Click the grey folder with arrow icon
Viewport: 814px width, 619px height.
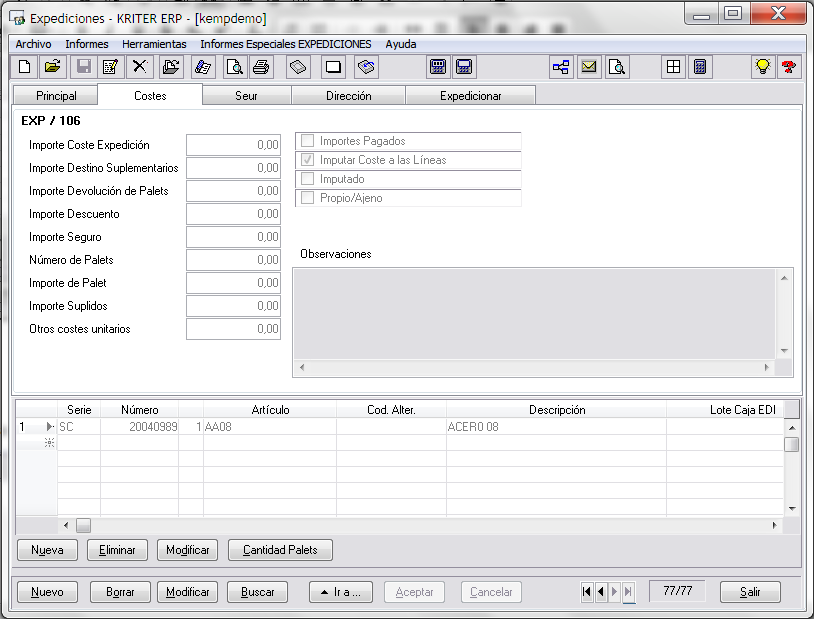(171, 67)
